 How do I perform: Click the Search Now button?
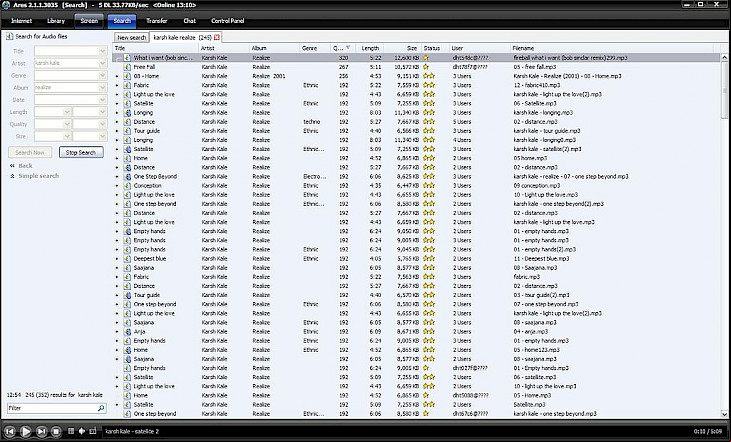pos(30,152)
